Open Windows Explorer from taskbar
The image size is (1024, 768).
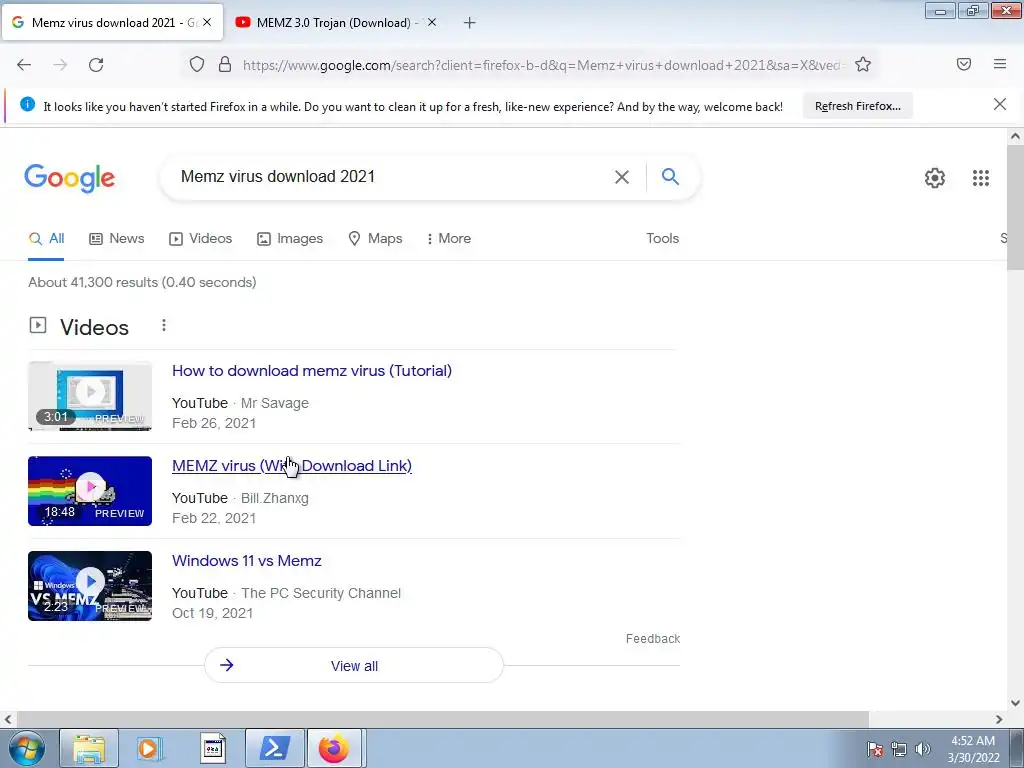click(x=89, y=748)
